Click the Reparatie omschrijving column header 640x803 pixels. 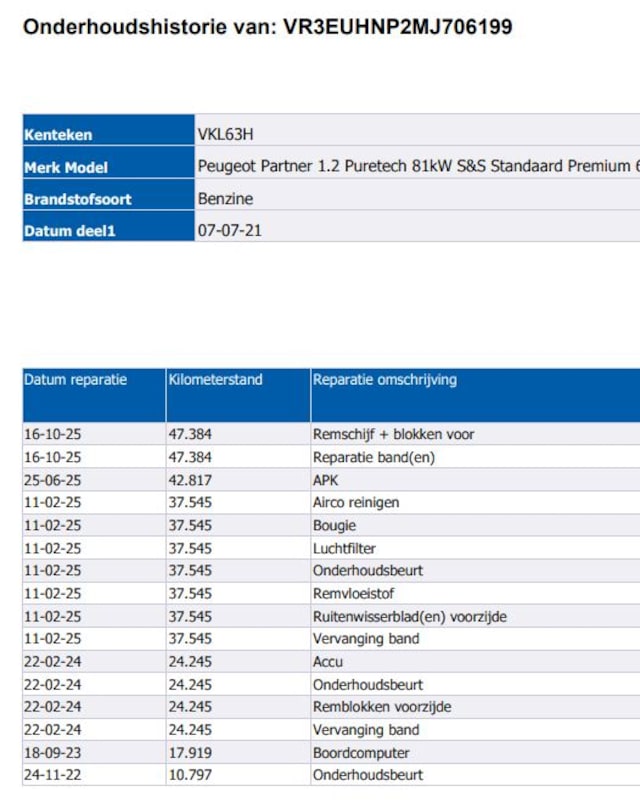pyautogui.click(x=385, y=380)
